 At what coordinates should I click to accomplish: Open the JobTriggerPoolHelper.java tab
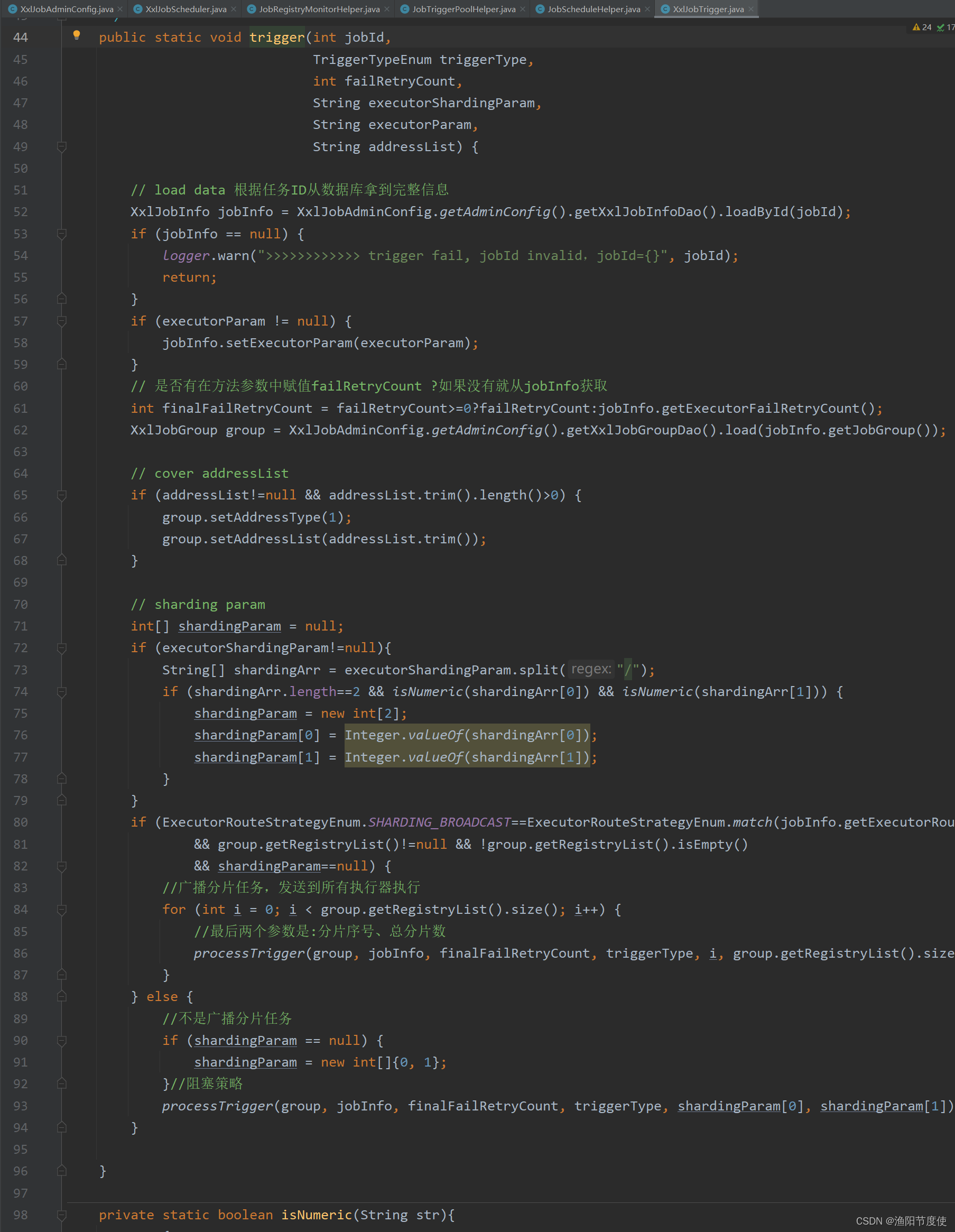[x=463, y=9]
